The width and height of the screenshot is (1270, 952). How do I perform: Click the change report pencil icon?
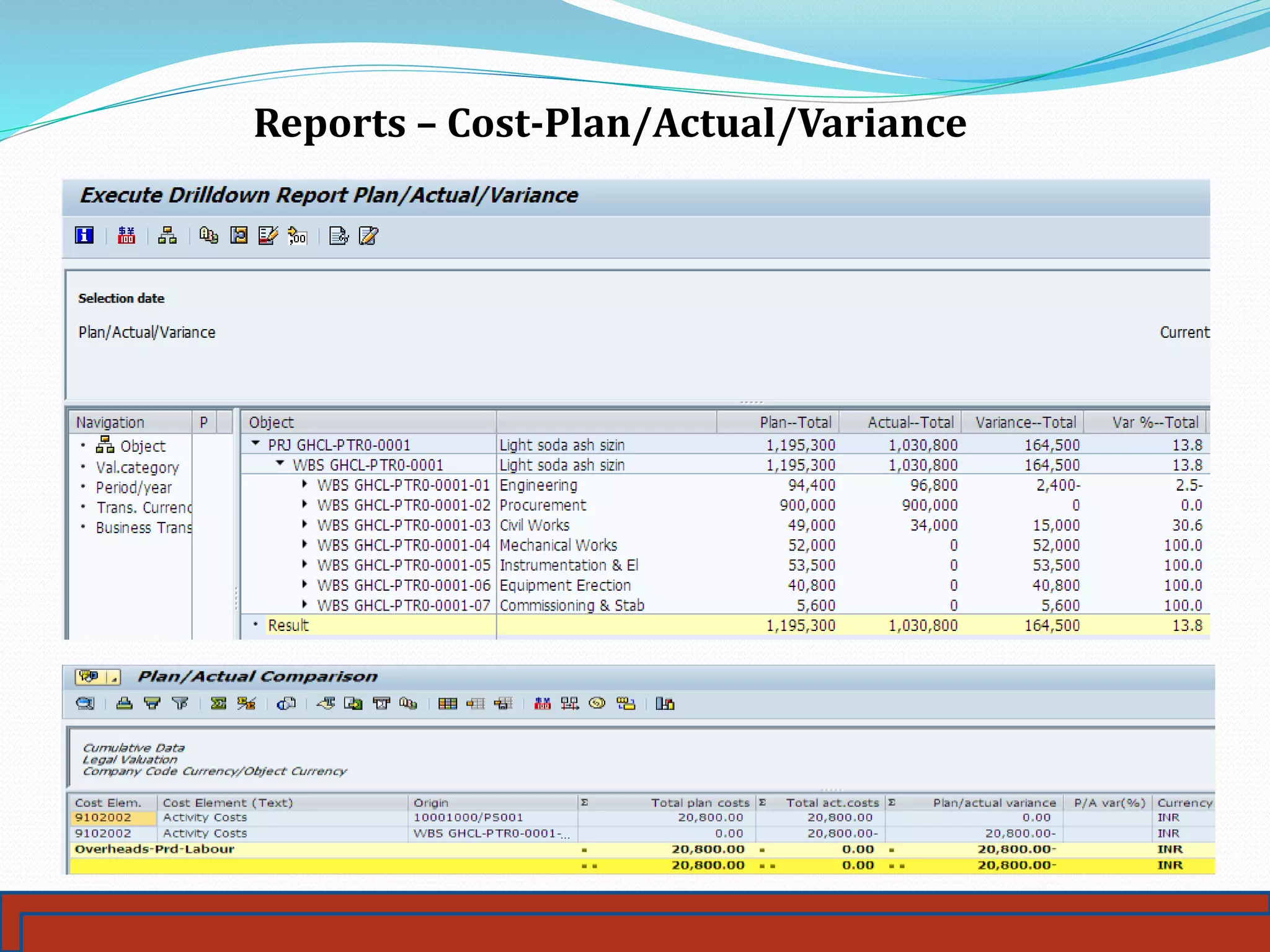tap(368, 236)
